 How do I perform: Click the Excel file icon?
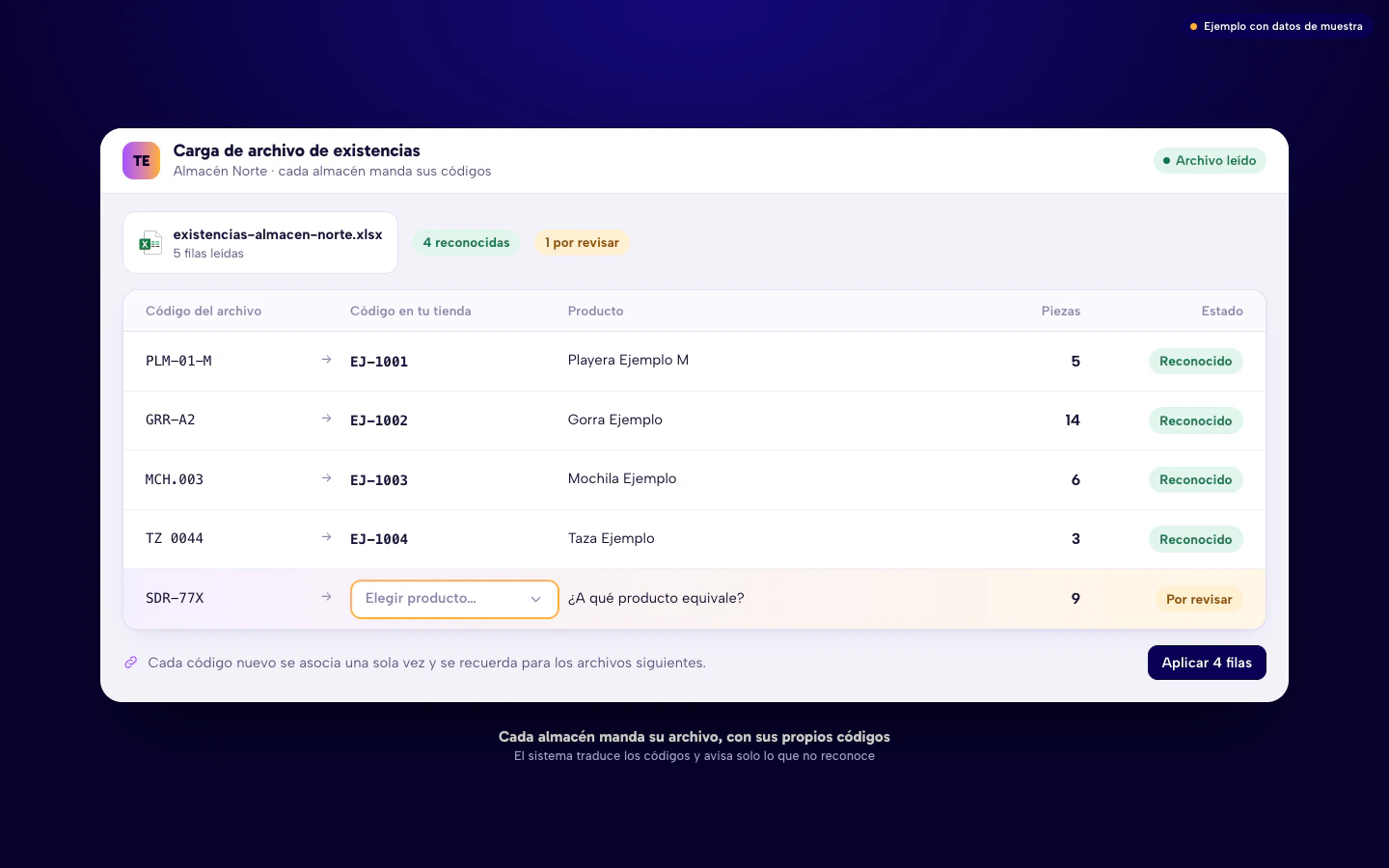(x=150, y=243)
